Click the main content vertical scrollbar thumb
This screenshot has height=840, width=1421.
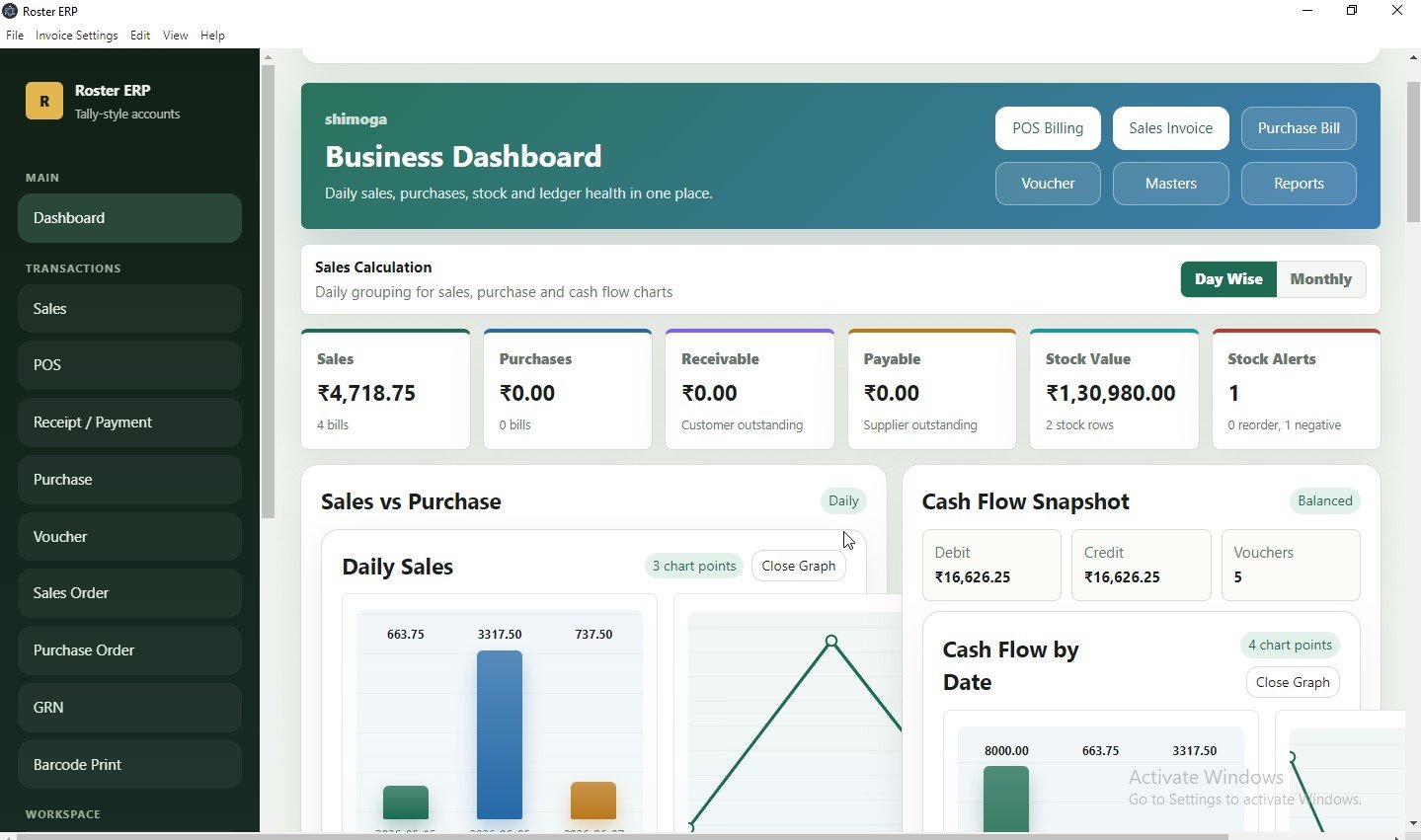[1413, 153]
